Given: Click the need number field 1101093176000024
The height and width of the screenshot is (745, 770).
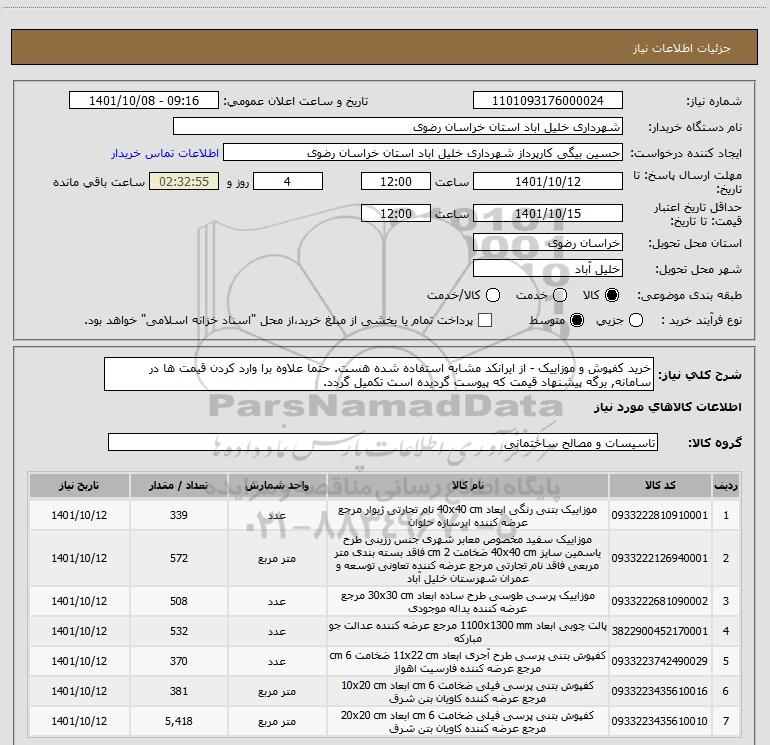Looking at the screenshot, I should [548, 101].
